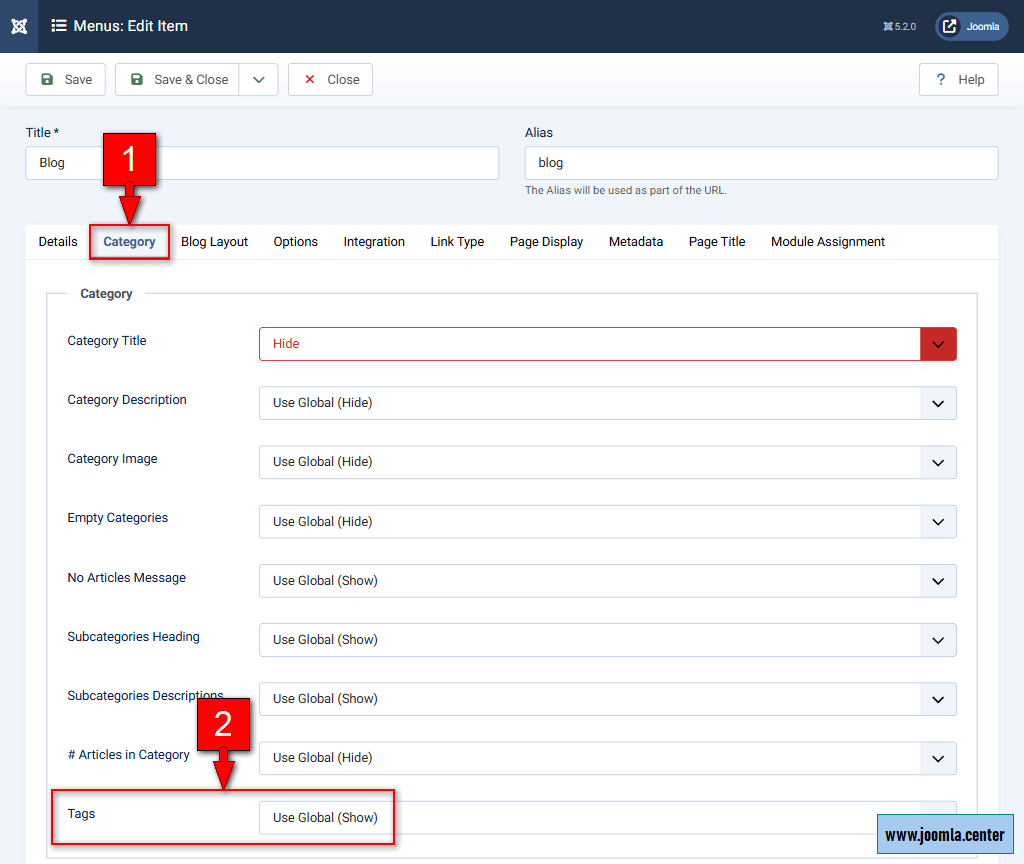This screenshot has height=864, width=1024.
Task: Click the Joomla logo icon
Action: [19, 26]
